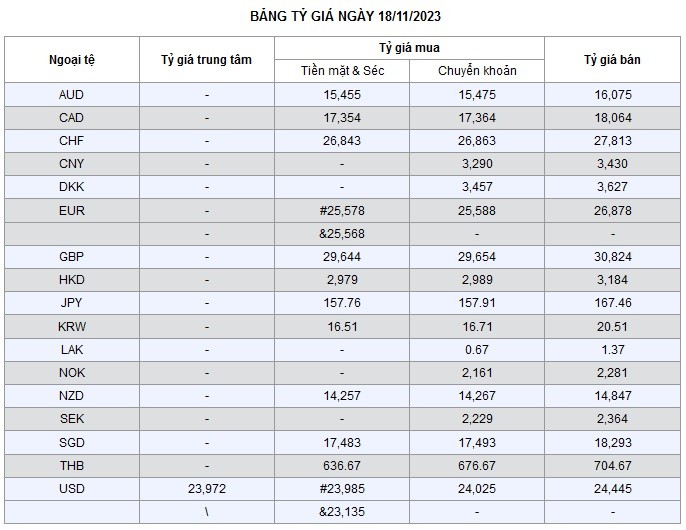Select the CHF selling rate 27,813
This screenshot has width=686, height=530.
(612, 141)
